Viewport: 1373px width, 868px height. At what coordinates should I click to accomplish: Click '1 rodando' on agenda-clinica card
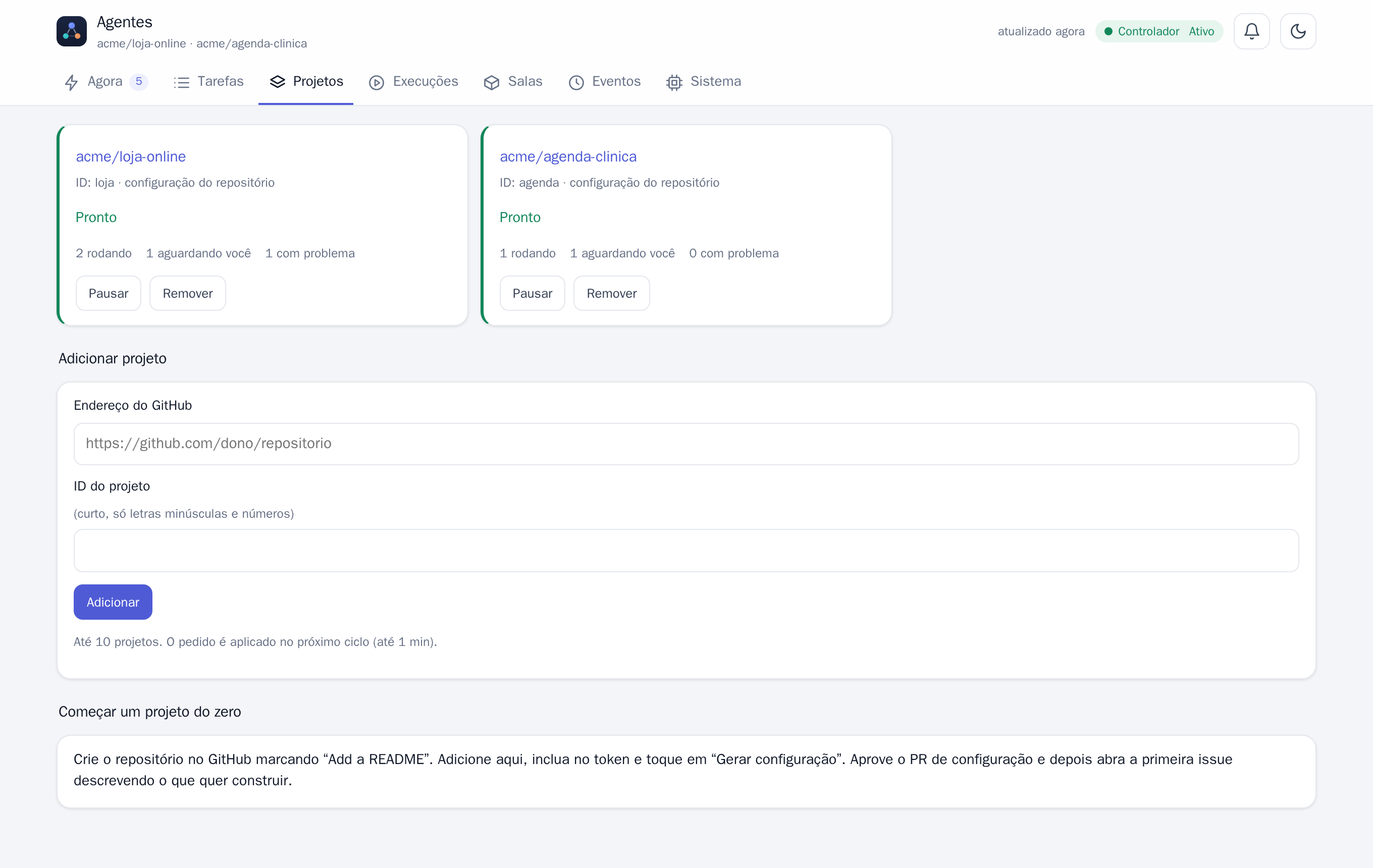coord(527,254)
